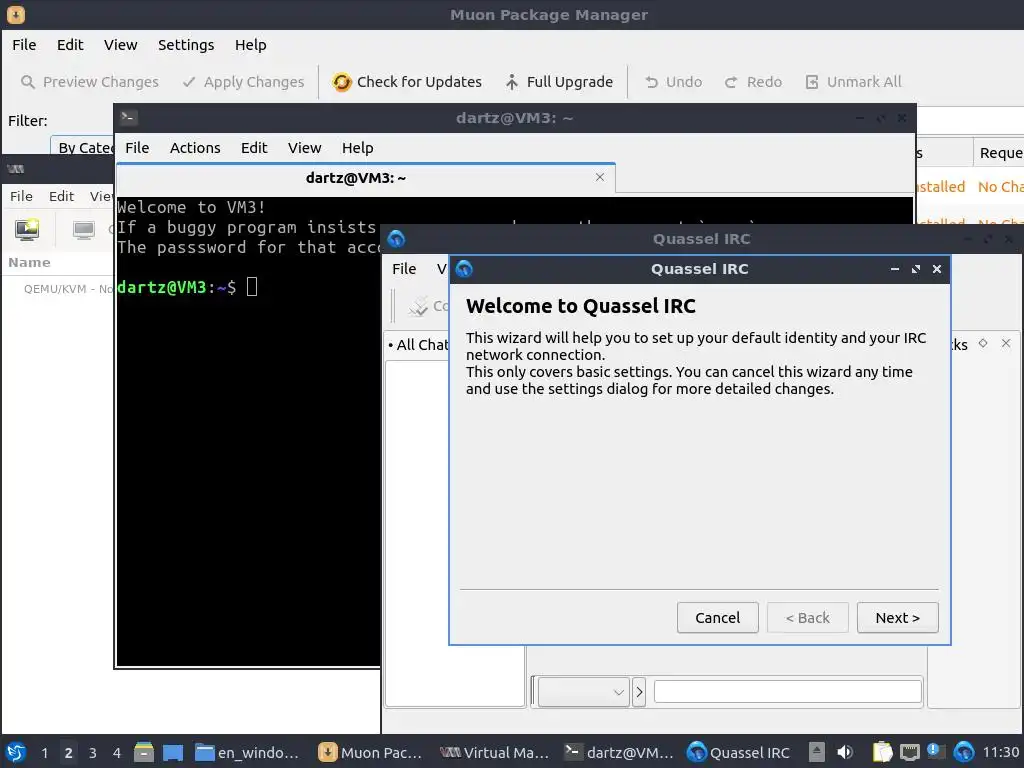Open Edit menu in Virtual Machine Manager
Viewport: 1024px width, 768px height.
coord(61,197)
